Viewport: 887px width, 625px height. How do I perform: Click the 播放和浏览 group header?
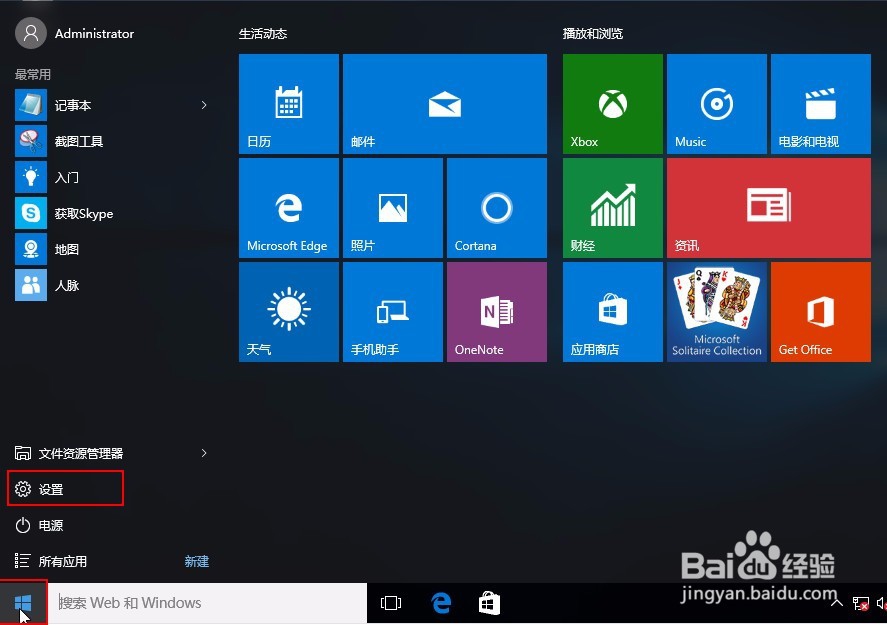(x=593, y=34)
